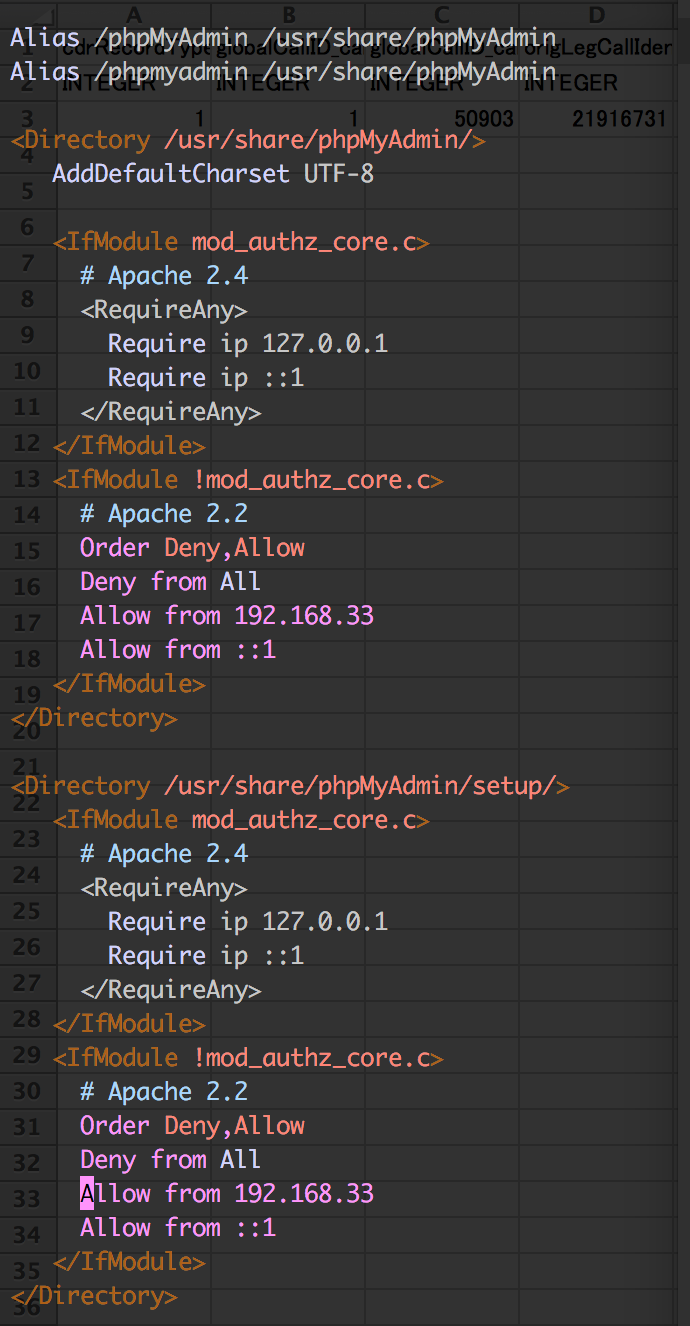Click 'Deny from All' in setup Directory block

pos(171,1160)
